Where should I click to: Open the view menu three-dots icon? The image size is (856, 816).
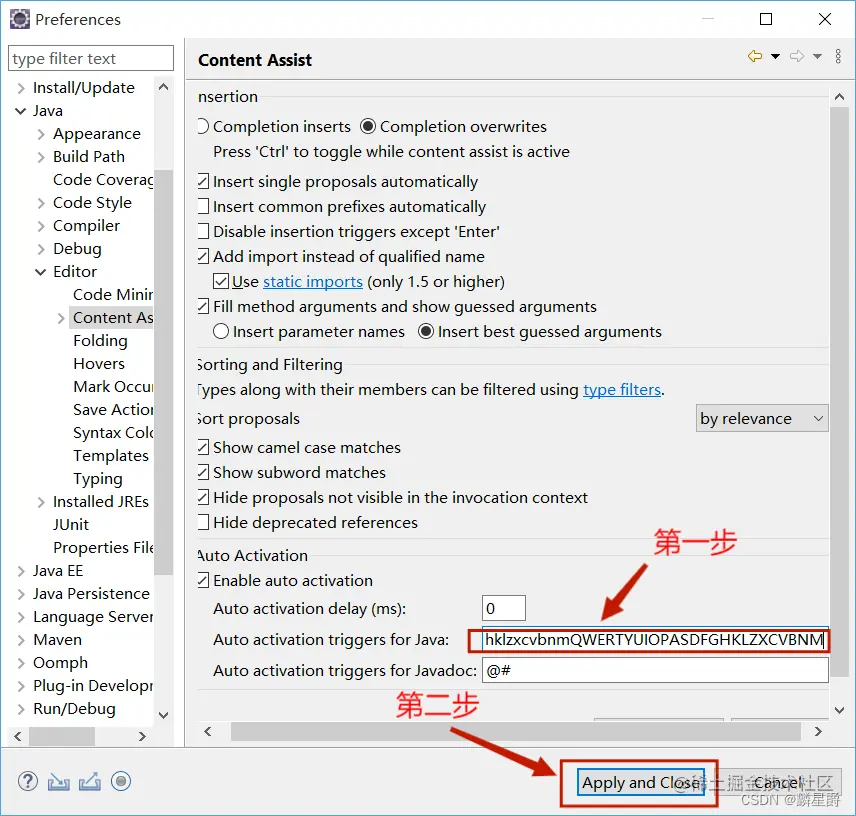838,56
